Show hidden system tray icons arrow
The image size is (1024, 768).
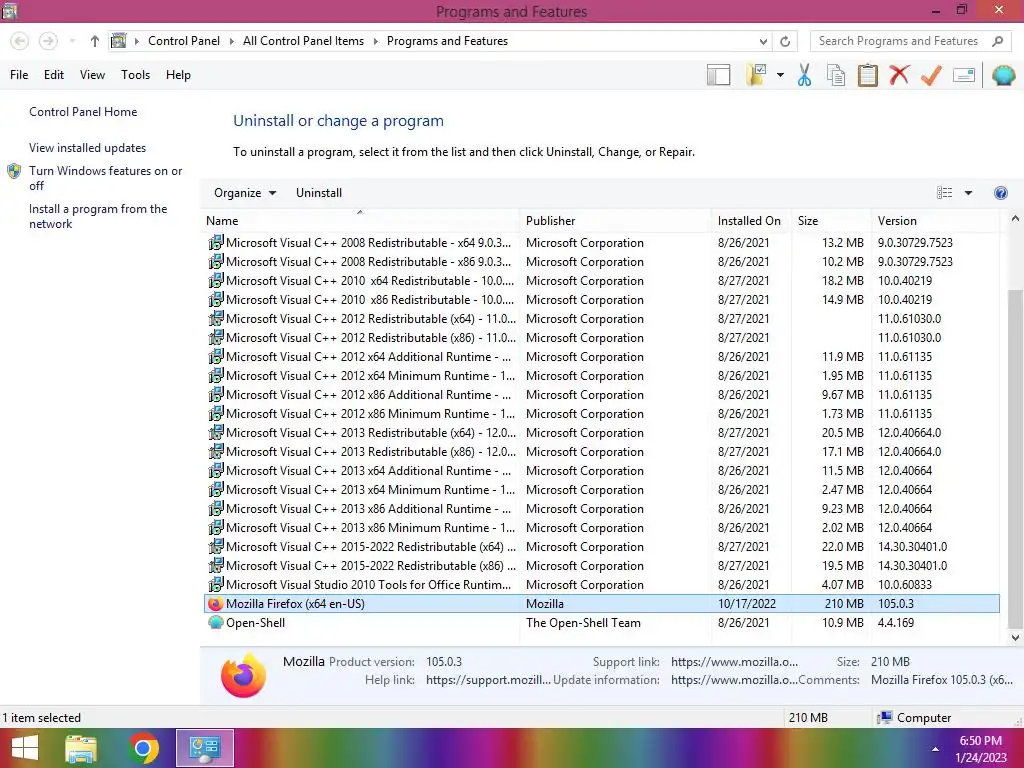click(935, 749)
